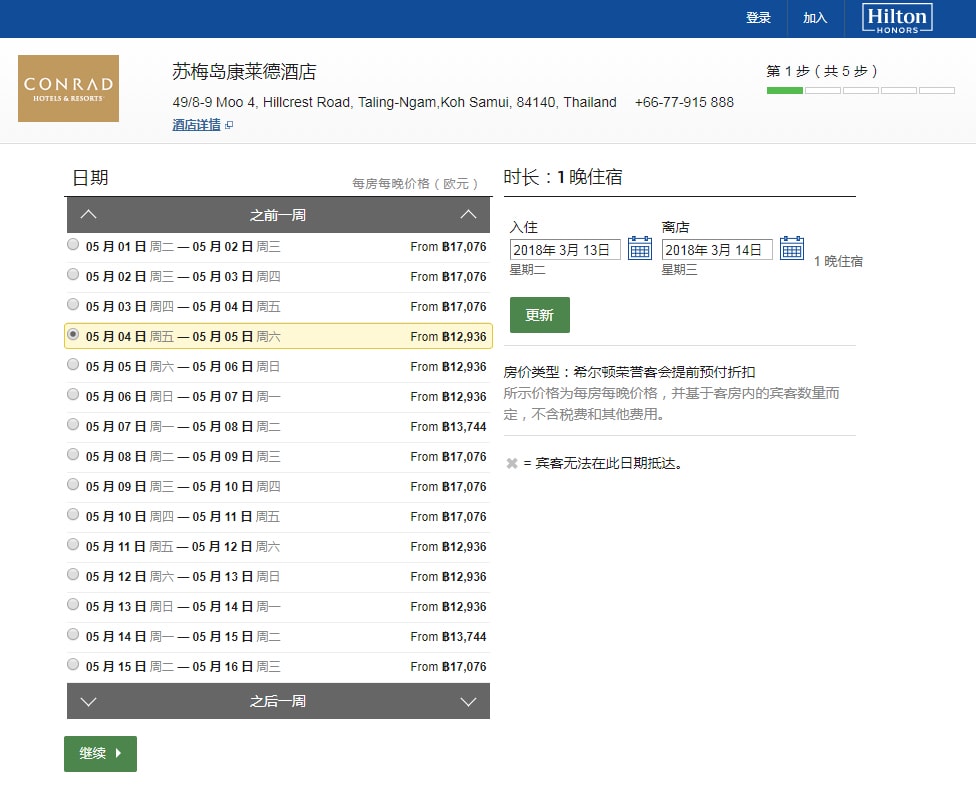Click the Conrad Hotels & Resorts logo

68,88
